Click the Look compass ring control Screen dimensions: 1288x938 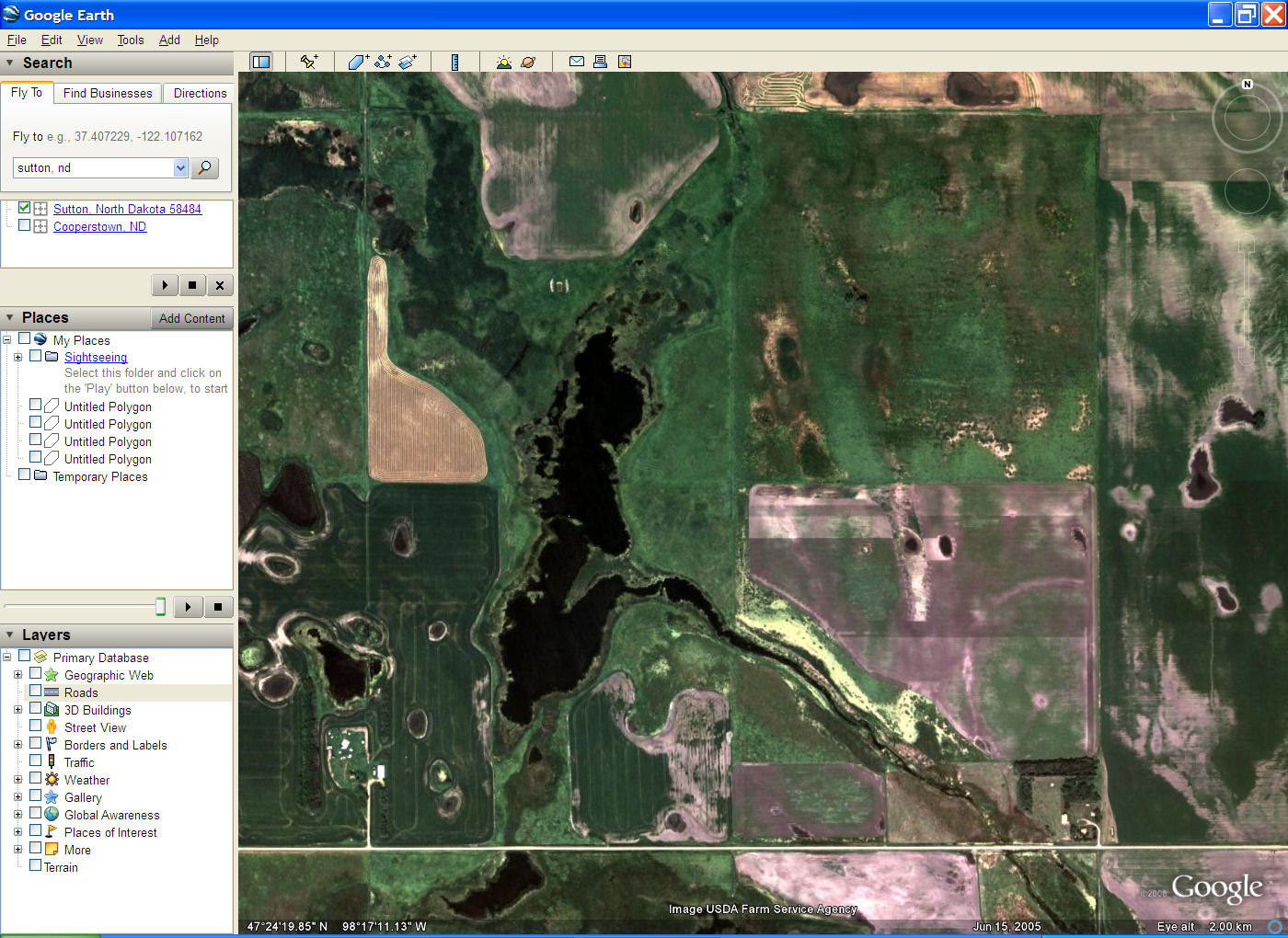coord(1248,118)
